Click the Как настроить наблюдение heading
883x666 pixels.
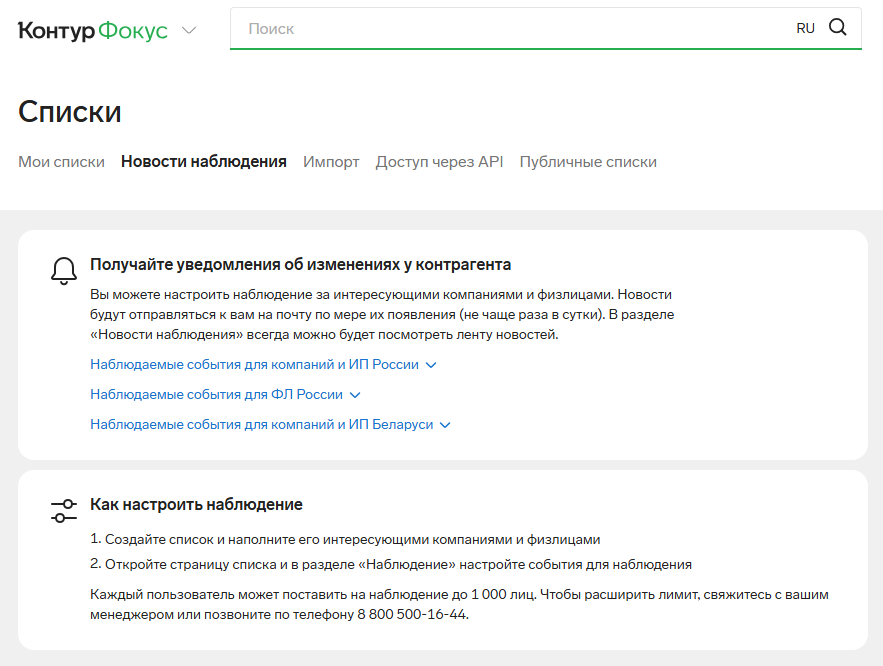tap(196, 504)
